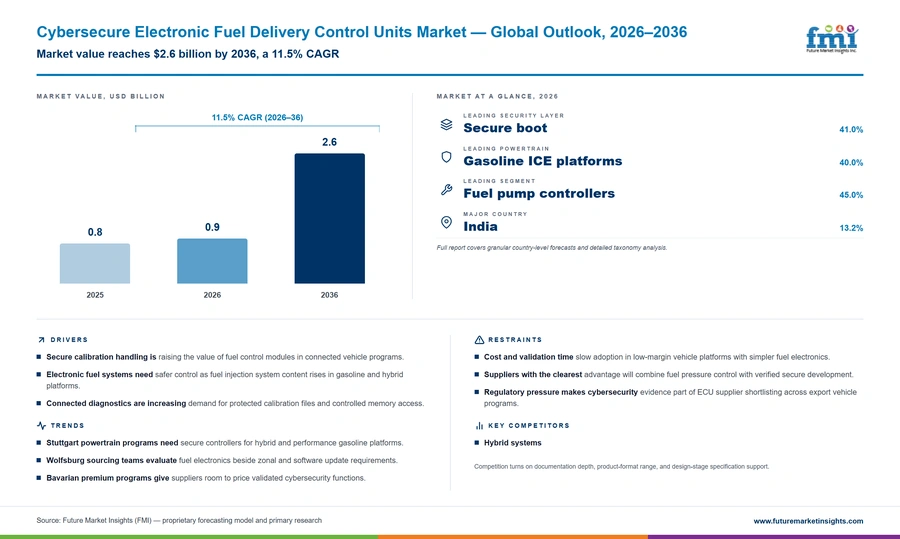Click the 2025 axis label
The height and width of the screenshot is (539, 900).
95,295
